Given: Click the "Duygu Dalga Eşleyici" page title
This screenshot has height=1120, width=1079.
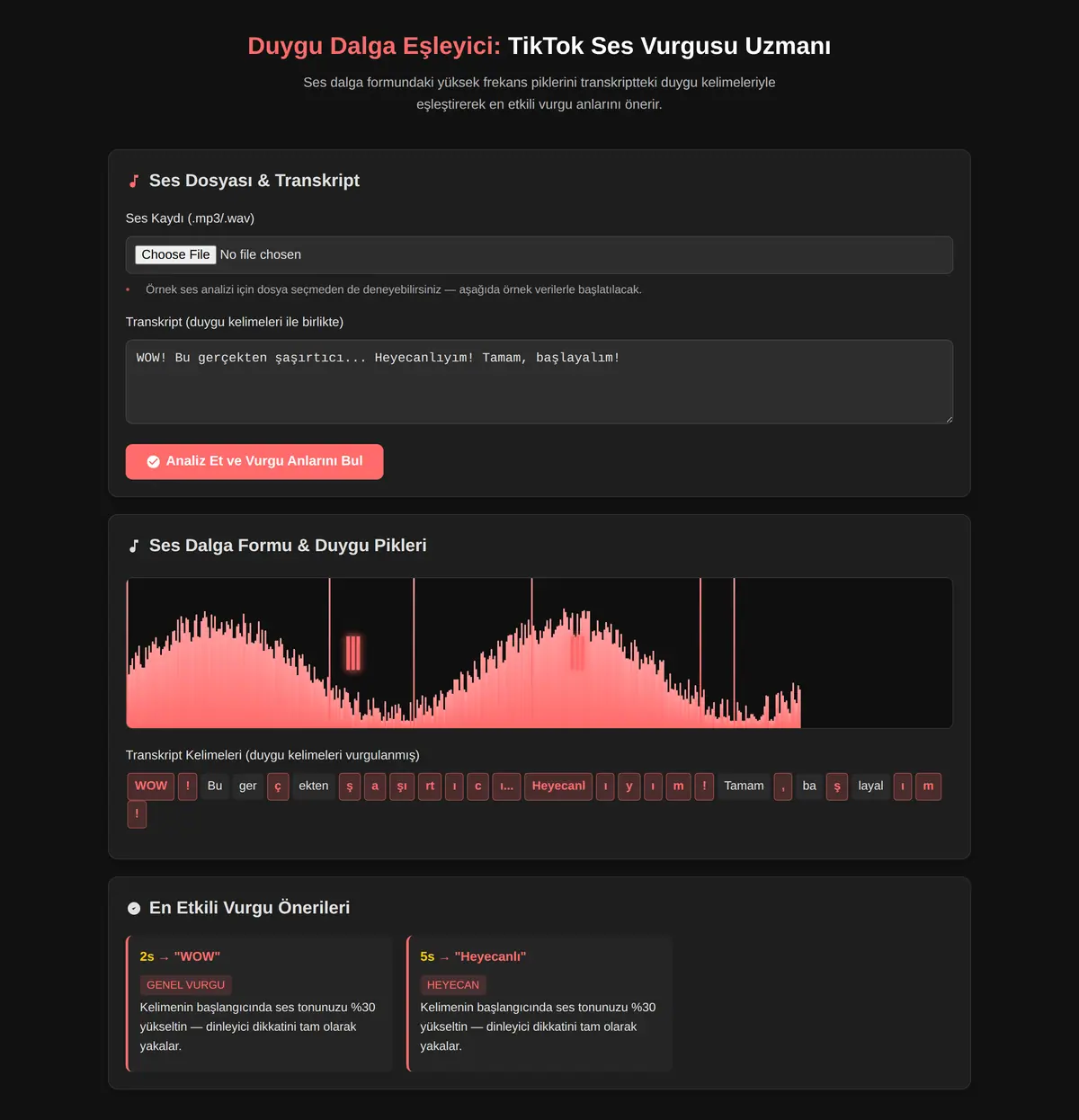Looking at the screenshot, I should click(x=374, y=46).
